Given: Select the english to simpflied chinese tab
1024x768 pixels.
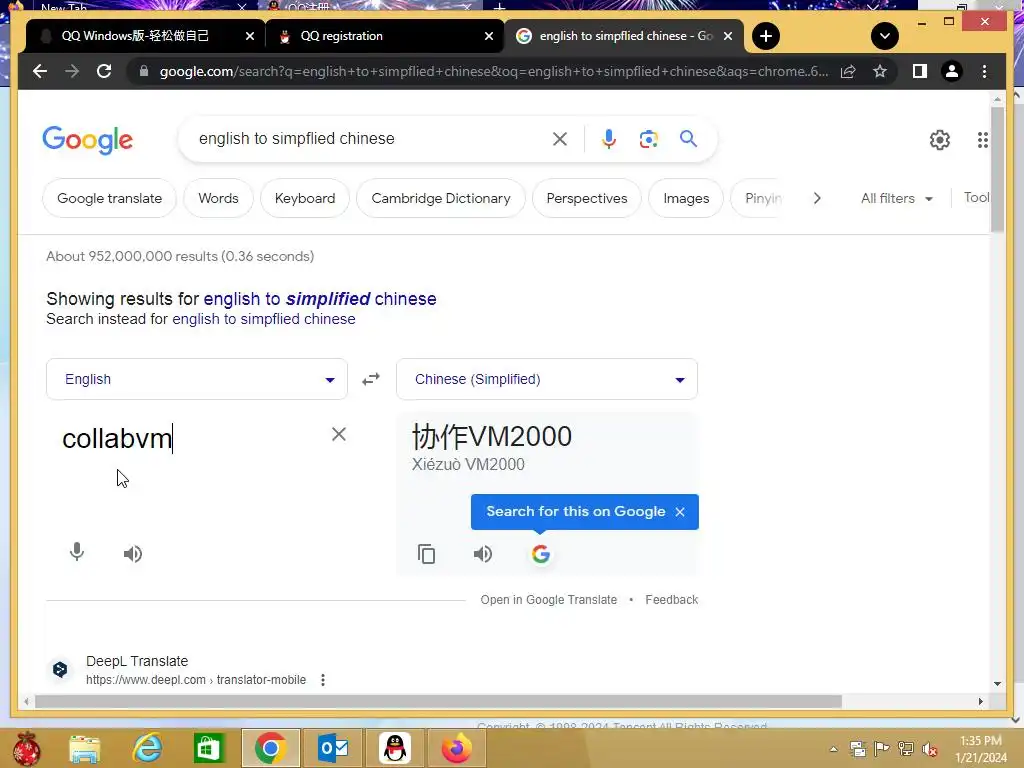Looking at the screenshot, I should (x=626, y=36).
